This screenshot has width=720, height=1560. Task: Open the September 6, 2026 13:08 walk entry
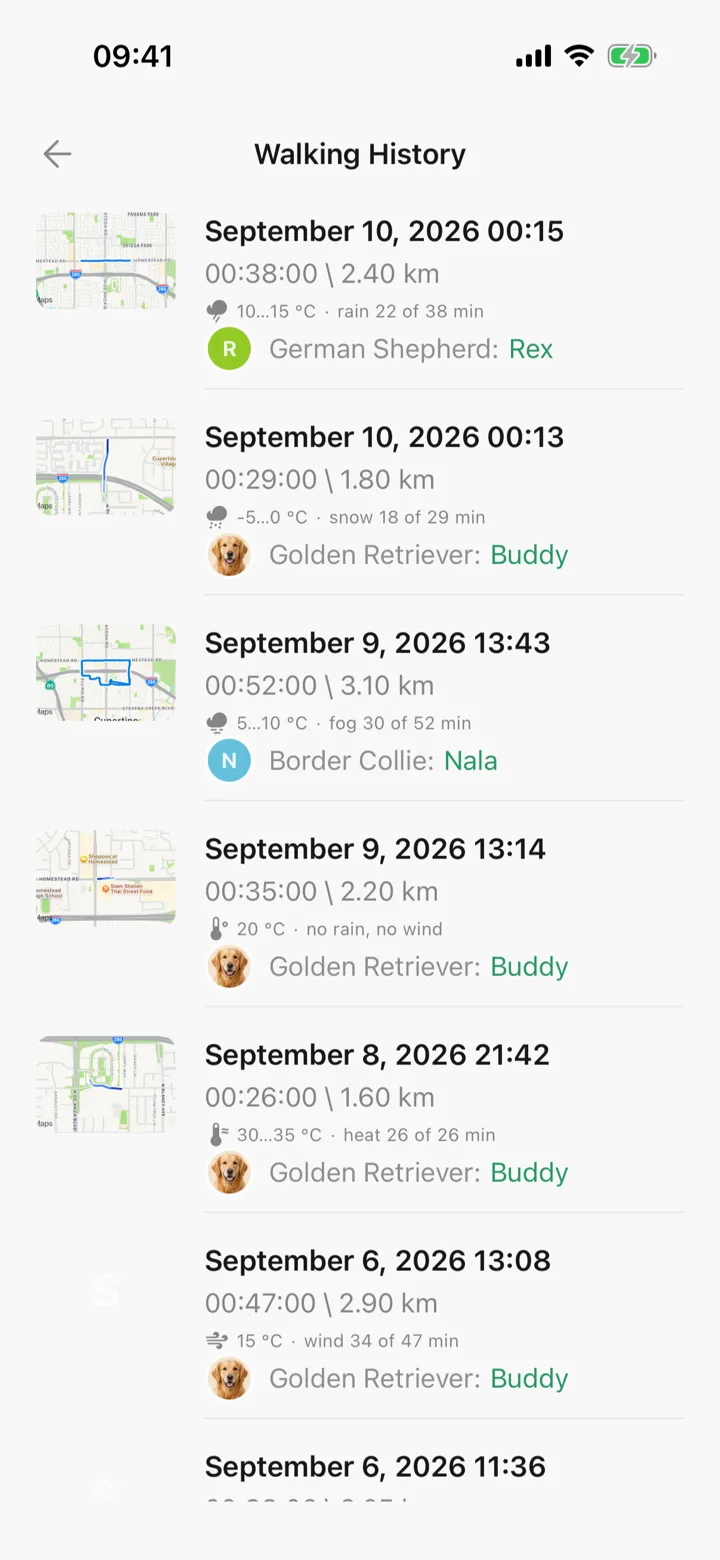(x=360, y=1317)
